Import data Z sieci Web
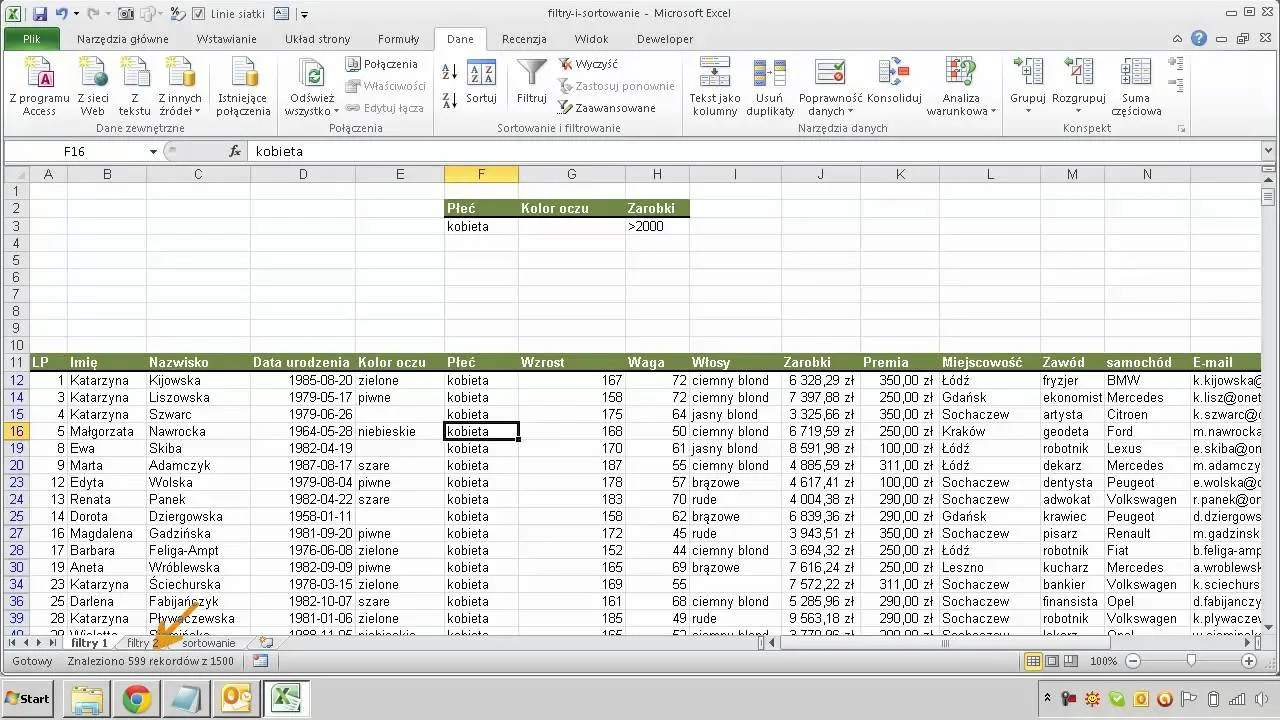The width and height of the screenshot is (1280, 720). click(93, 86)
